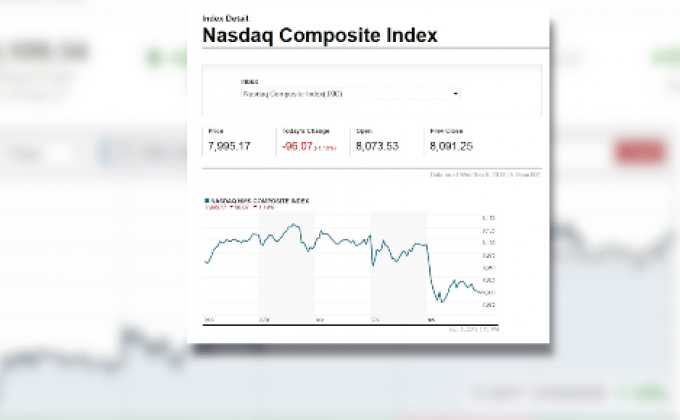Click the Open value 8,073.53
The width and height of the screenshot is (680, 420).
coord(378,146)
